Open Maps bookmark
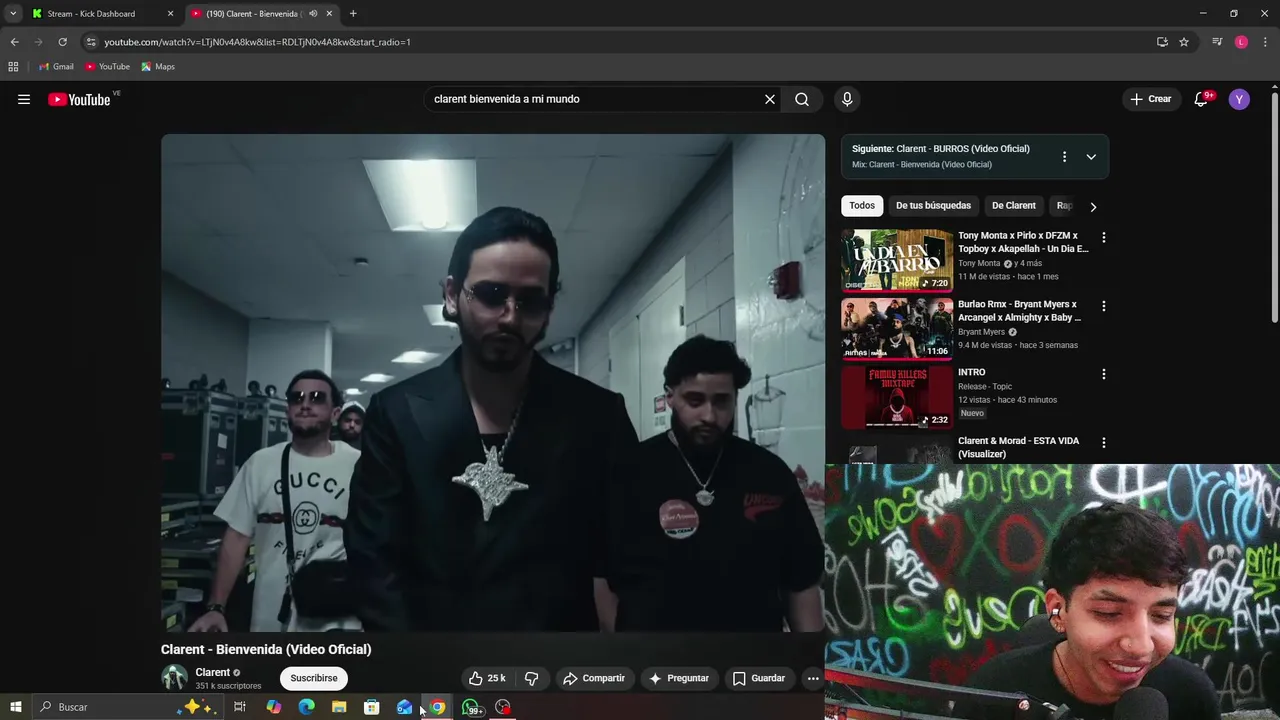The width and height of the screenshot is (1280, 720). tap(158, 67)
